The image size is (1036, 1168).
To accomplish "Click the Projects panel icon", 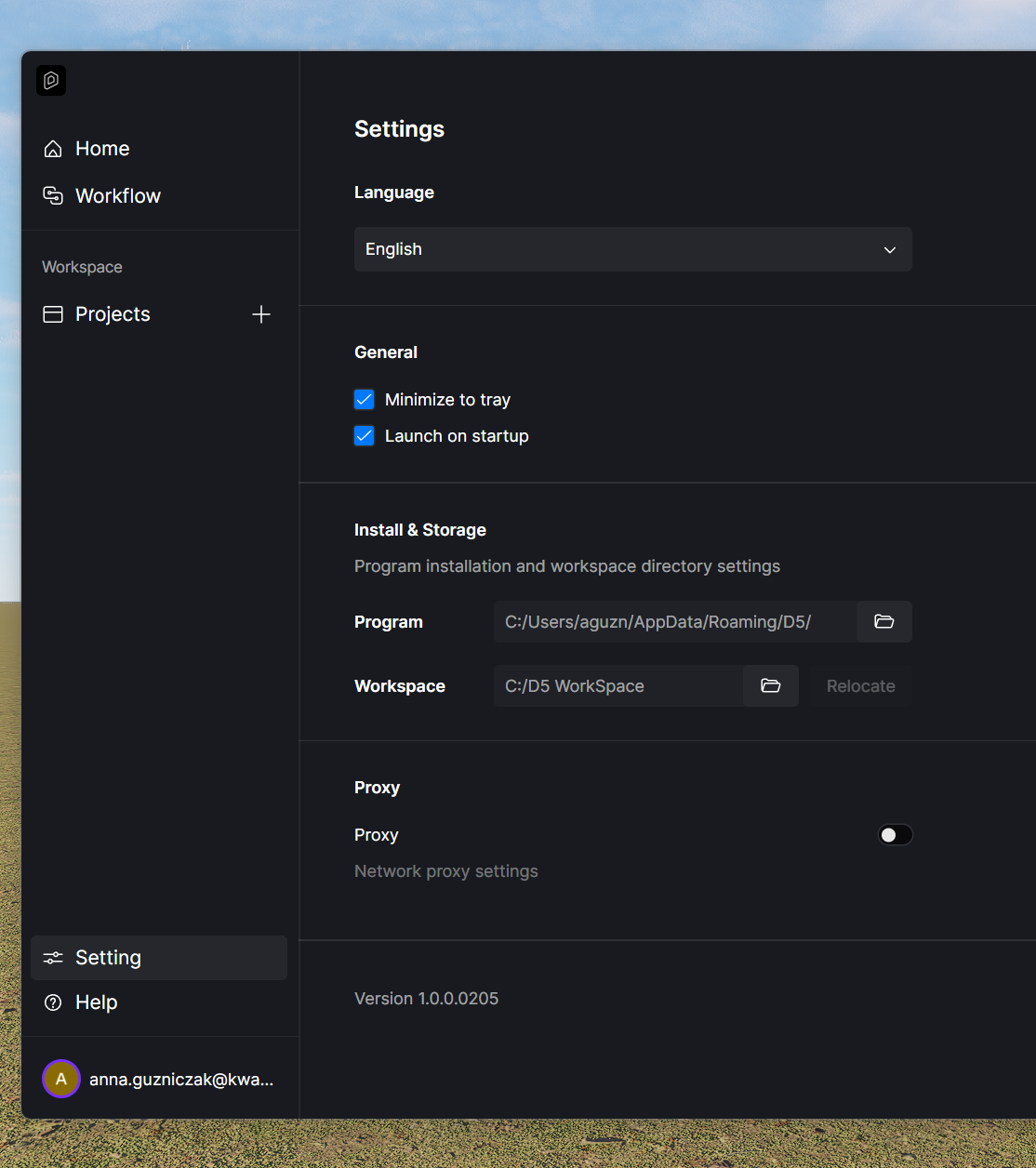I will (x=53, y=314).
